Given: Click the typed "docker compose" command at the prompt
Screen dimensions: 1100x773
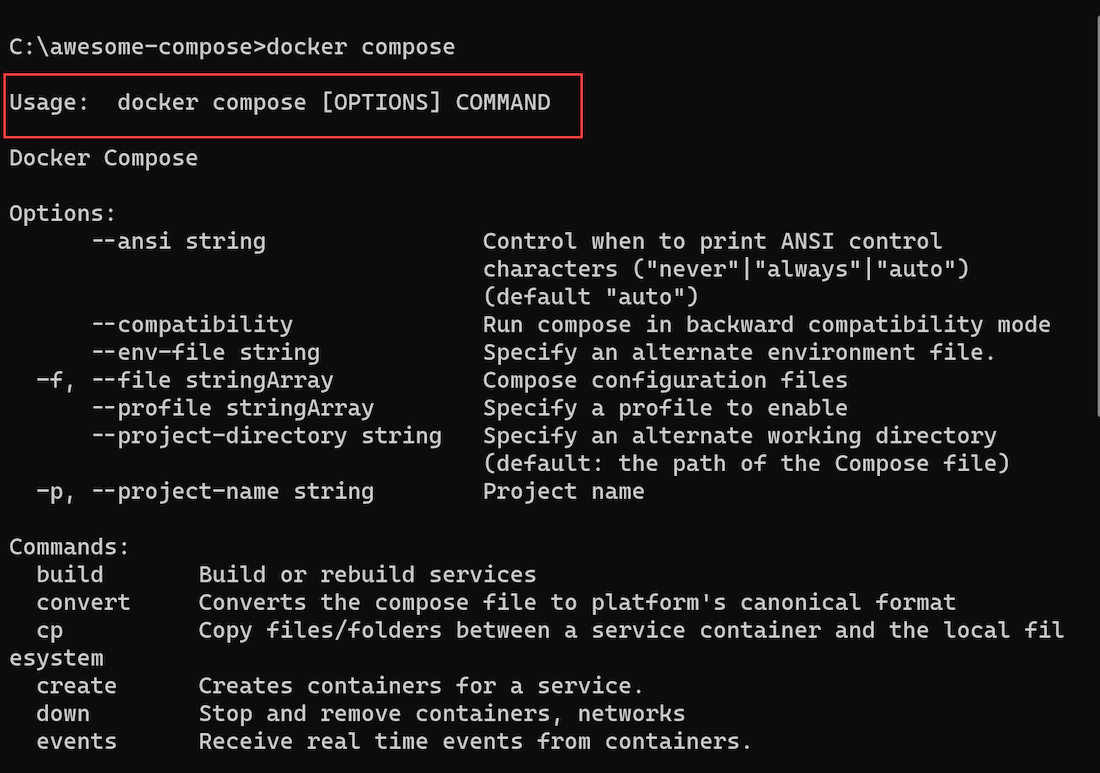Looking at the screenshot, I should click(x=360, y=47).
